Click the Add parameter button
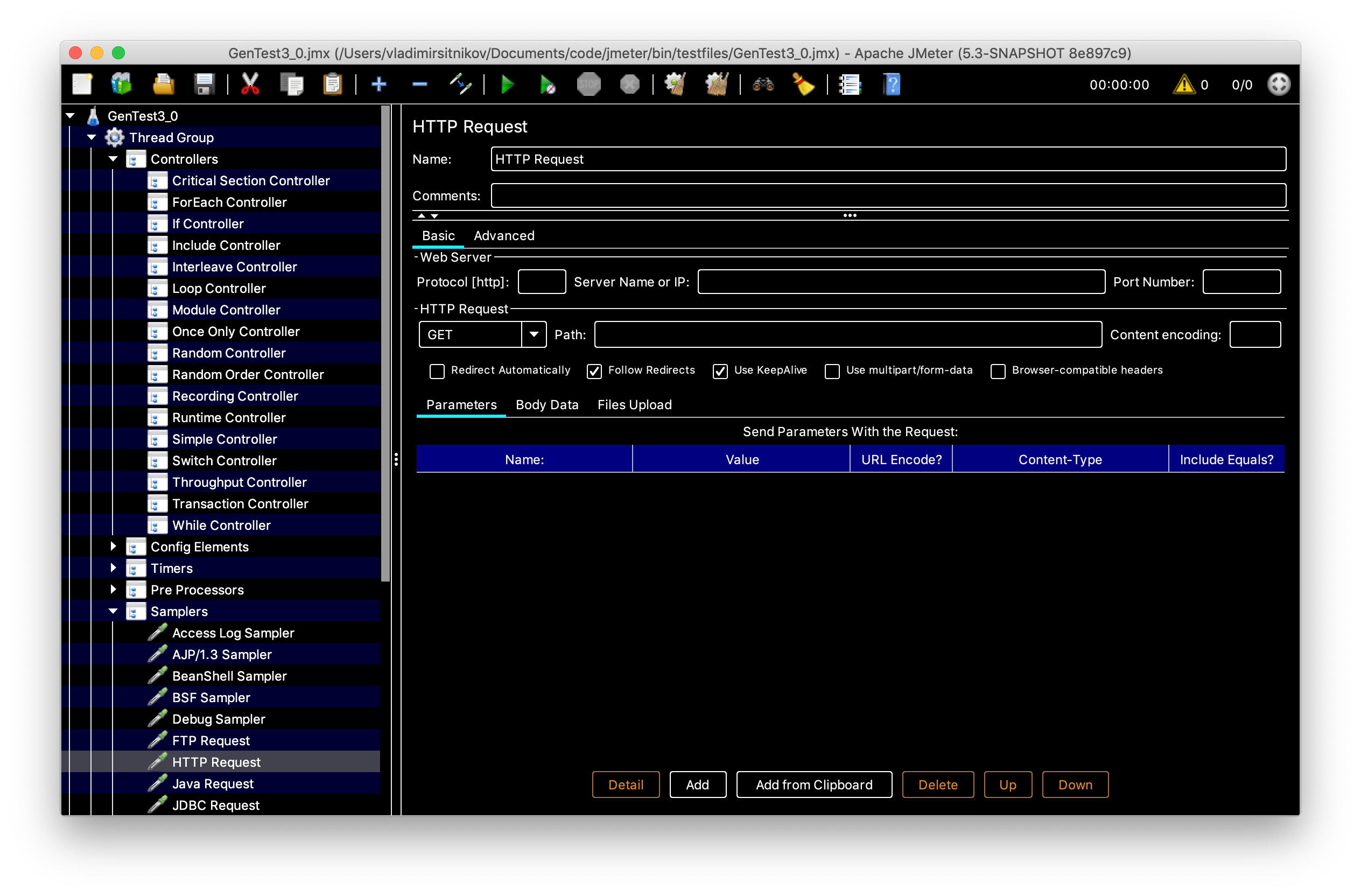This screenshot has width=1361, height=896. 697,785
